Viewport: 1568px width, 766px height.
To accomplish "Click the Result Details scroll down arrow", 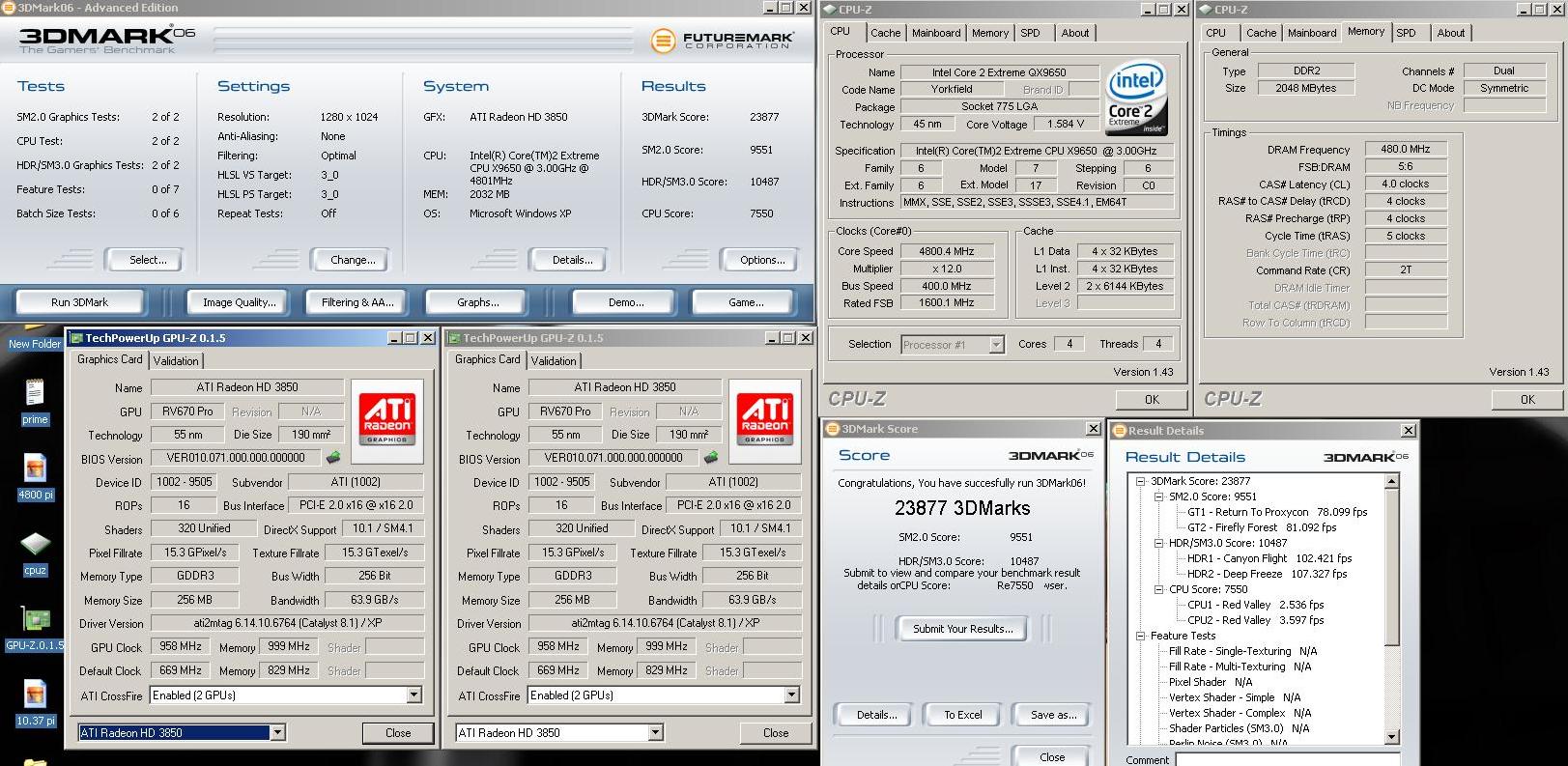I will [x=1392, y=738].
